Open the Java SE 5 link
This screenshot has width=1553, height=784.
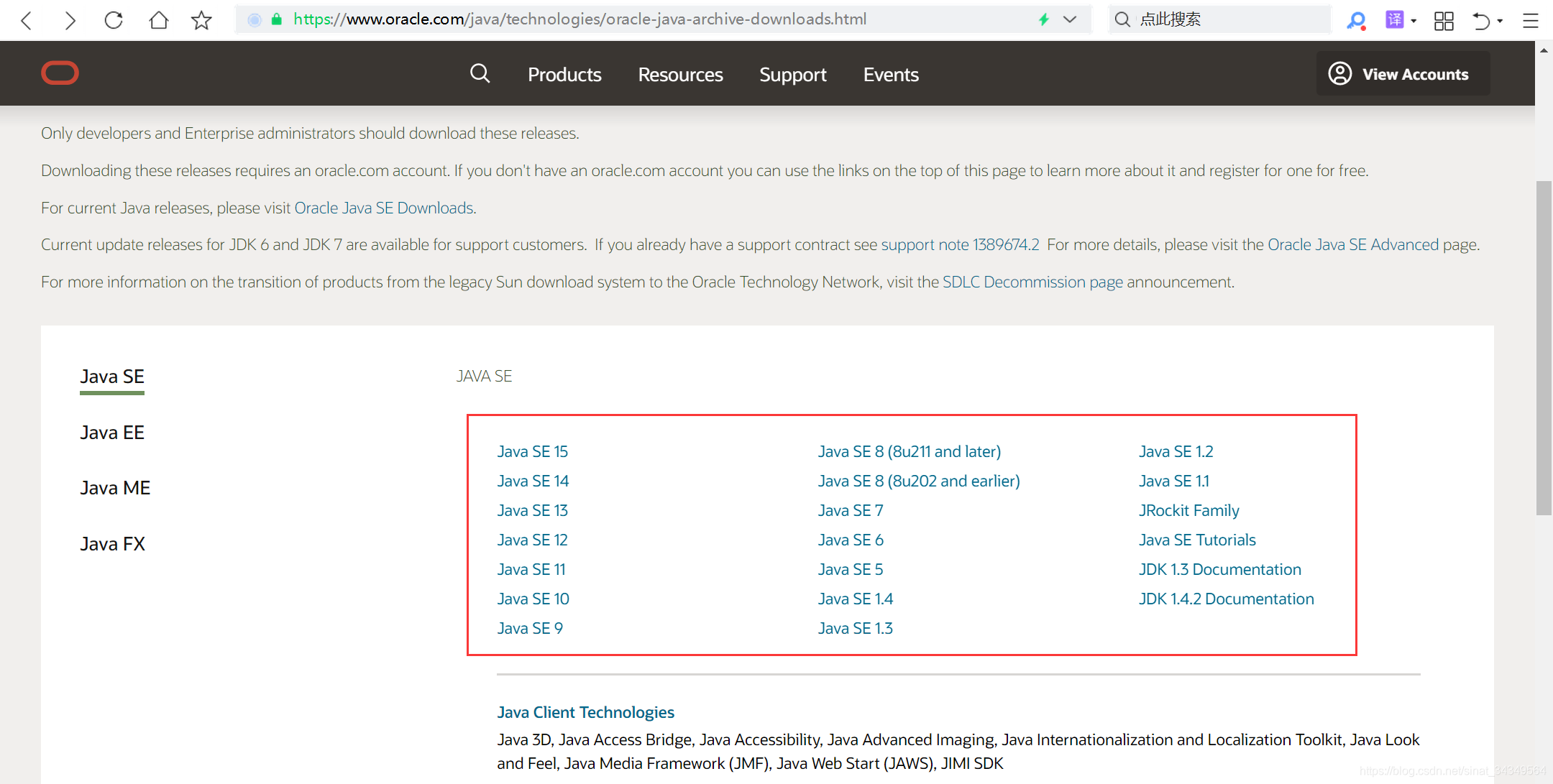pos(851,569)
